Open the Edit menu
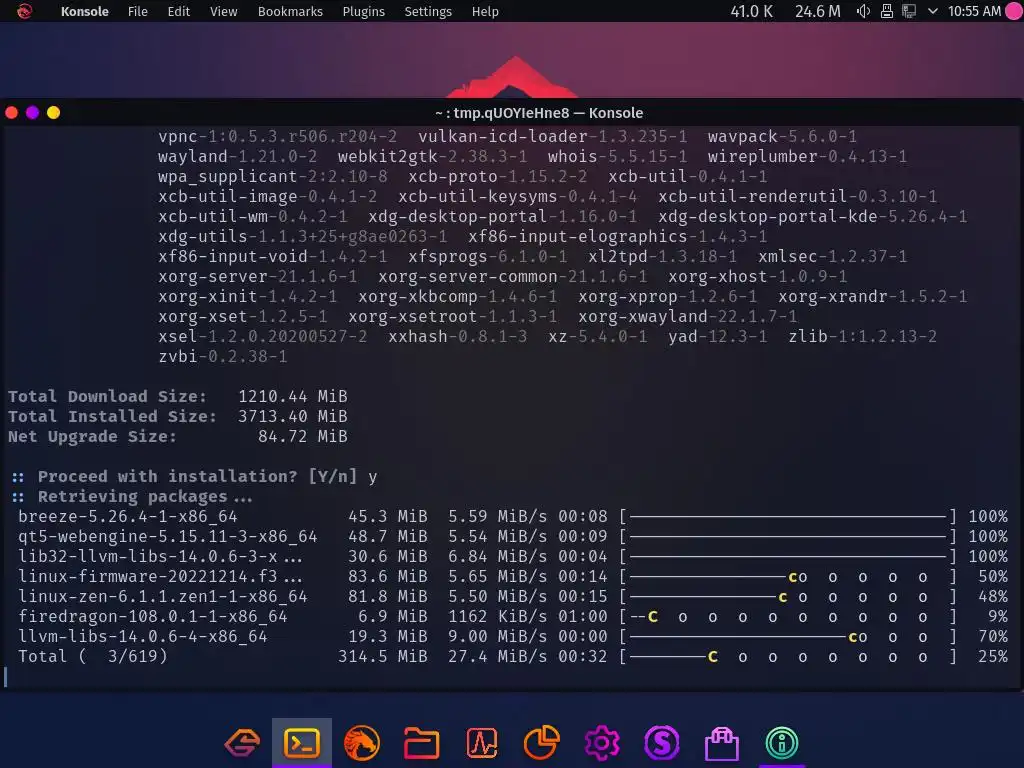1024x768 pixels. point(178,12)
